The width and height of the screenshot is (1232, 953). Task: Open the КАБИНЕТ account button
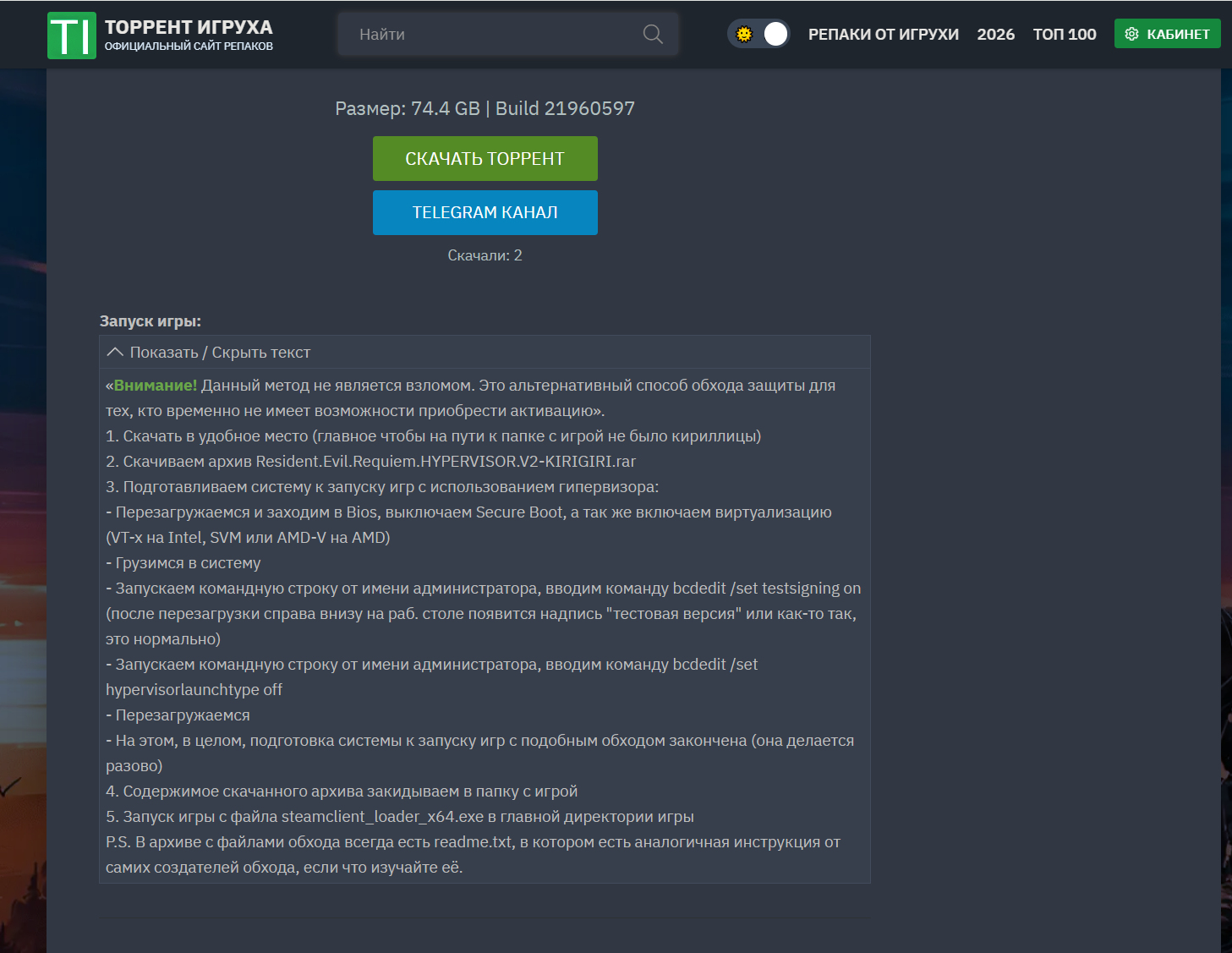click(x=1167, y=34)
